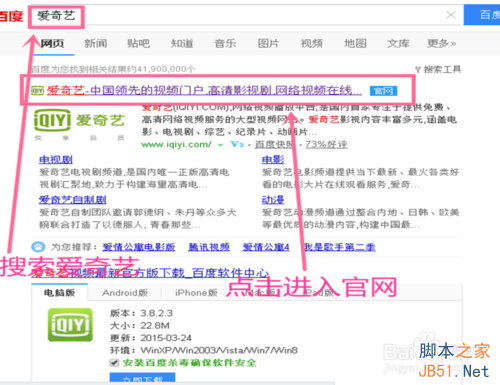The height and width of the screenshot is (385, 500).
Task: Click the Baidu logo
Action: (11, 16)
